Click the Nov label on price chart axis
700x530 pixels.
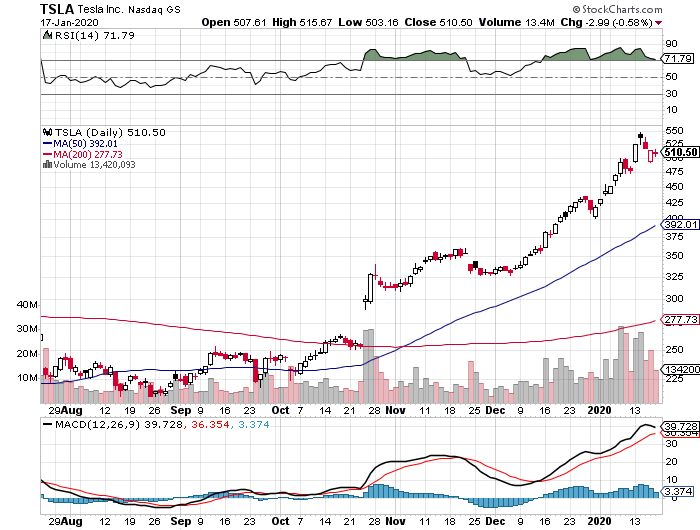395,410
